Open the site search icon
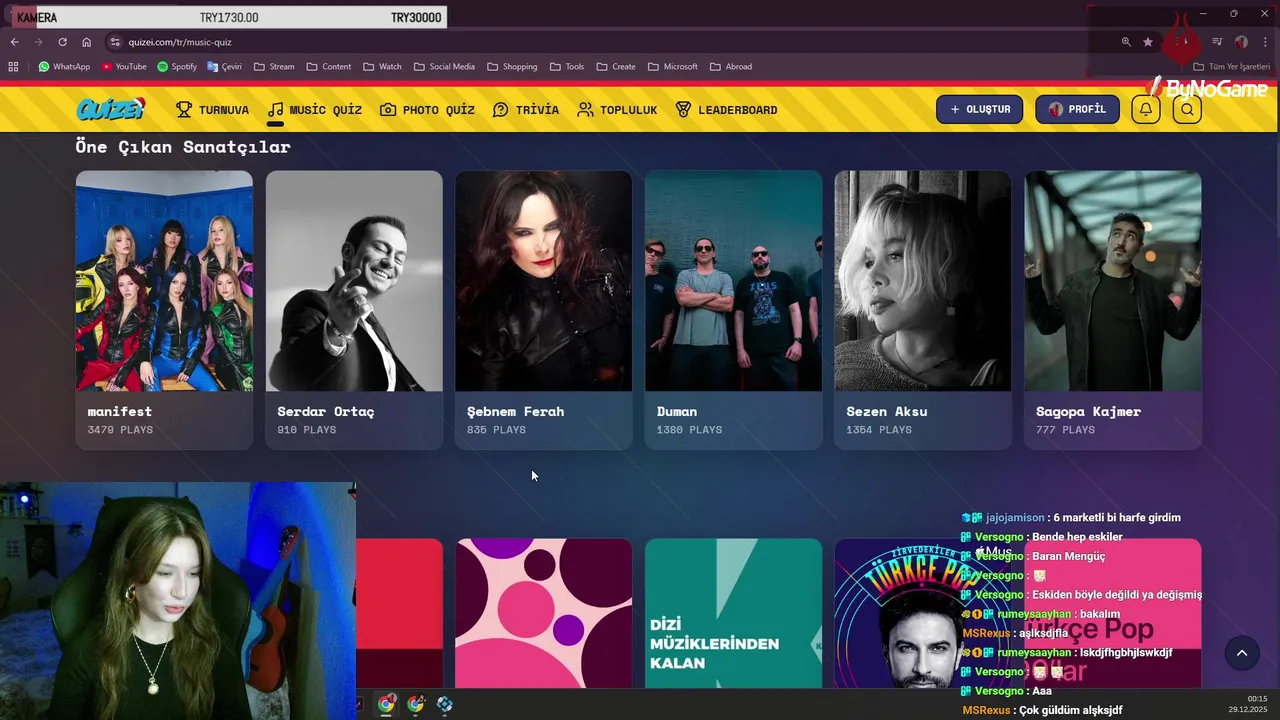 point(1187,109)
